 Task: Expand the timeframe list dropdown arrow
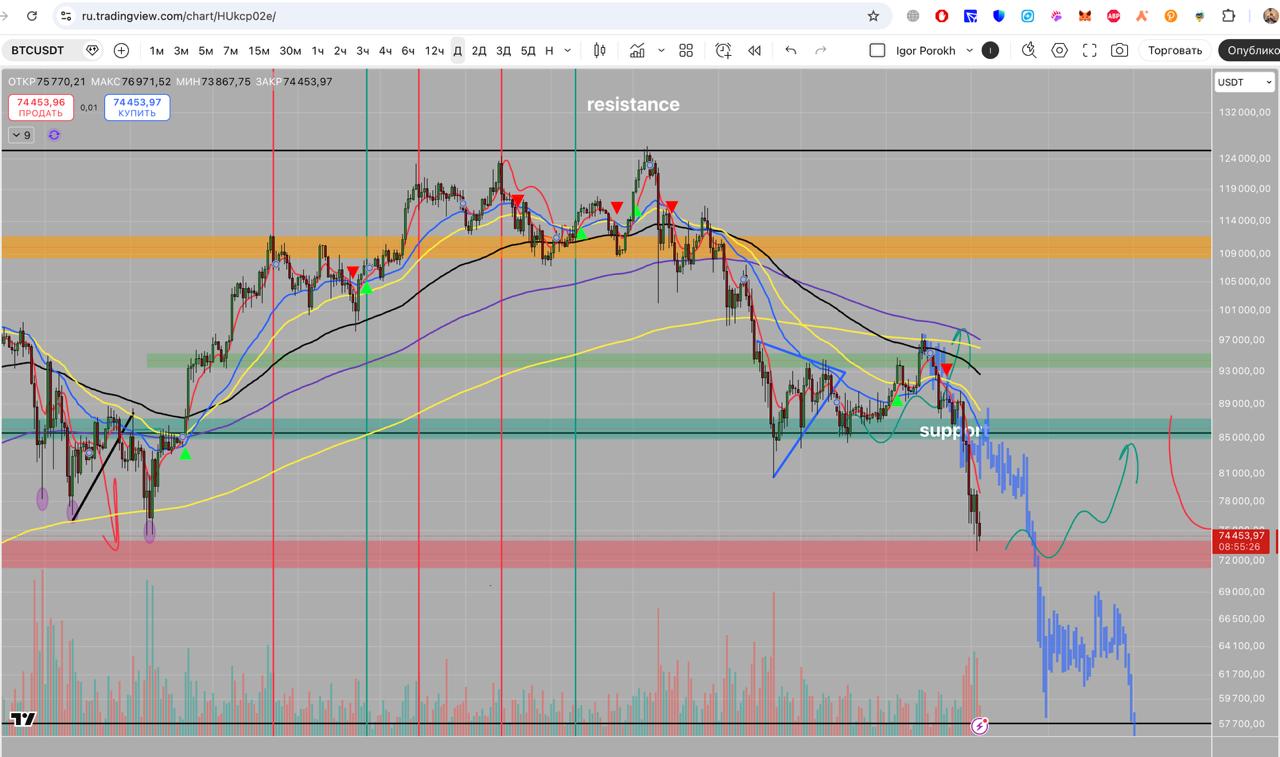[x=568, y=51]
